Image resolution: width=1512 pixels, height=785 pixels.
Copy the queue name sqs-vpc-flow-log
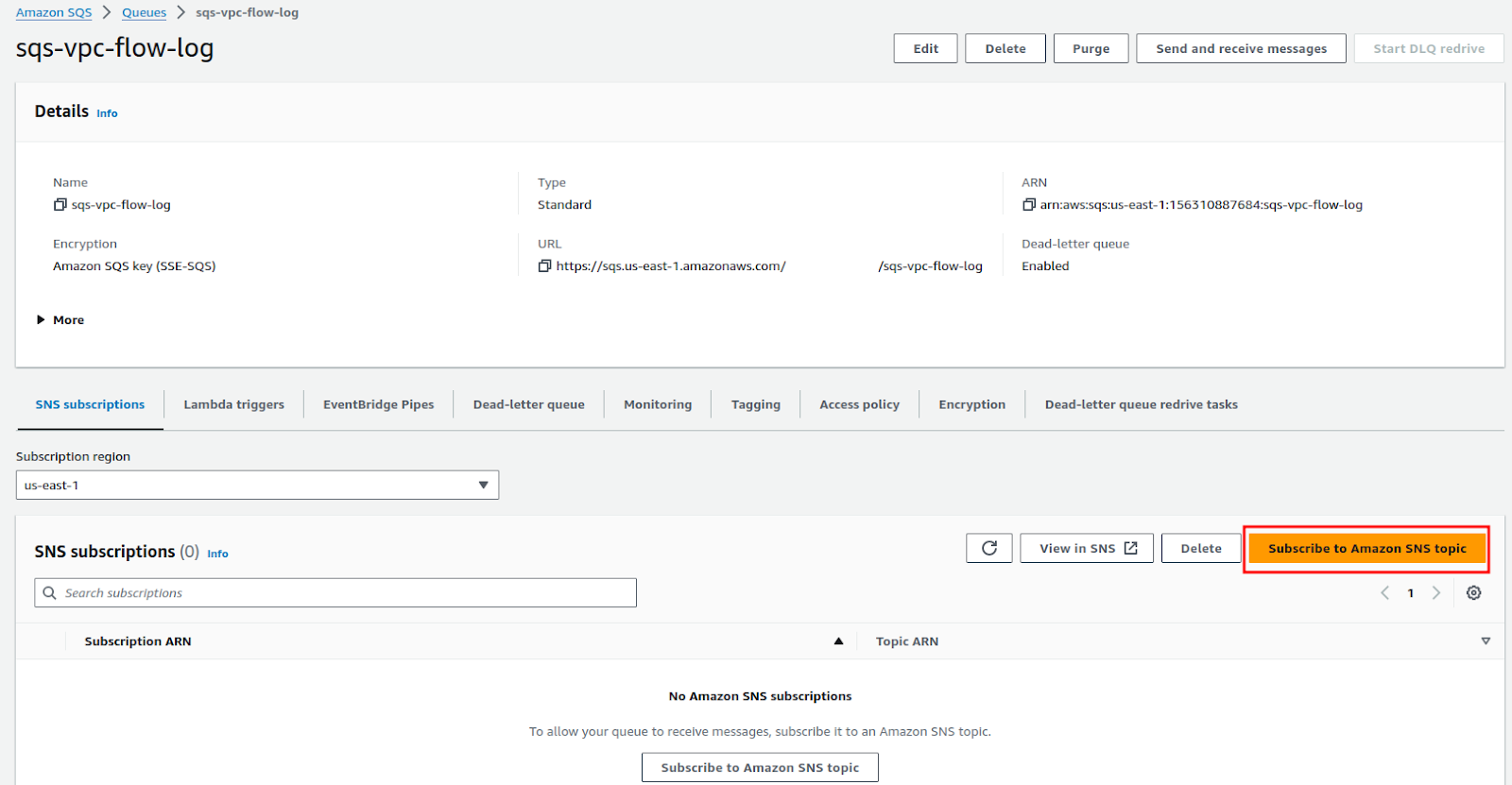(60, 205)
